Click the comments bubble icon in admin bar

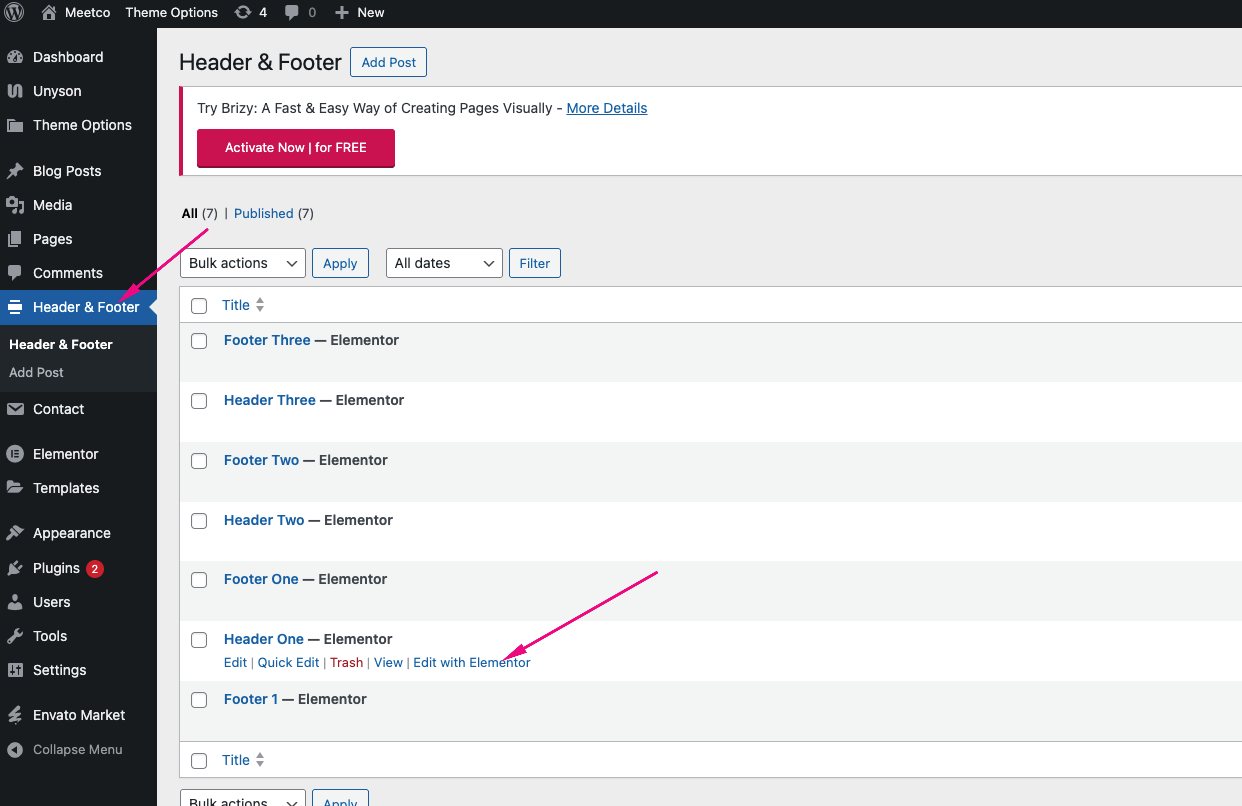pos(292,13)
